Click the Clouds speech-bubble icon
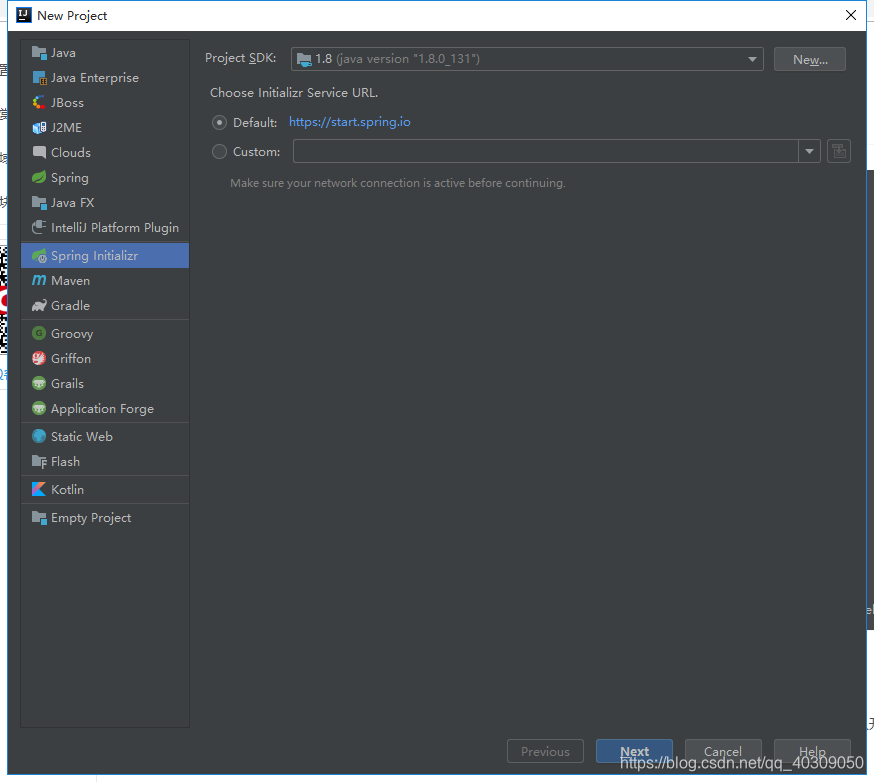The width and height of the screenshot is (874, 782). pos(39,152)
